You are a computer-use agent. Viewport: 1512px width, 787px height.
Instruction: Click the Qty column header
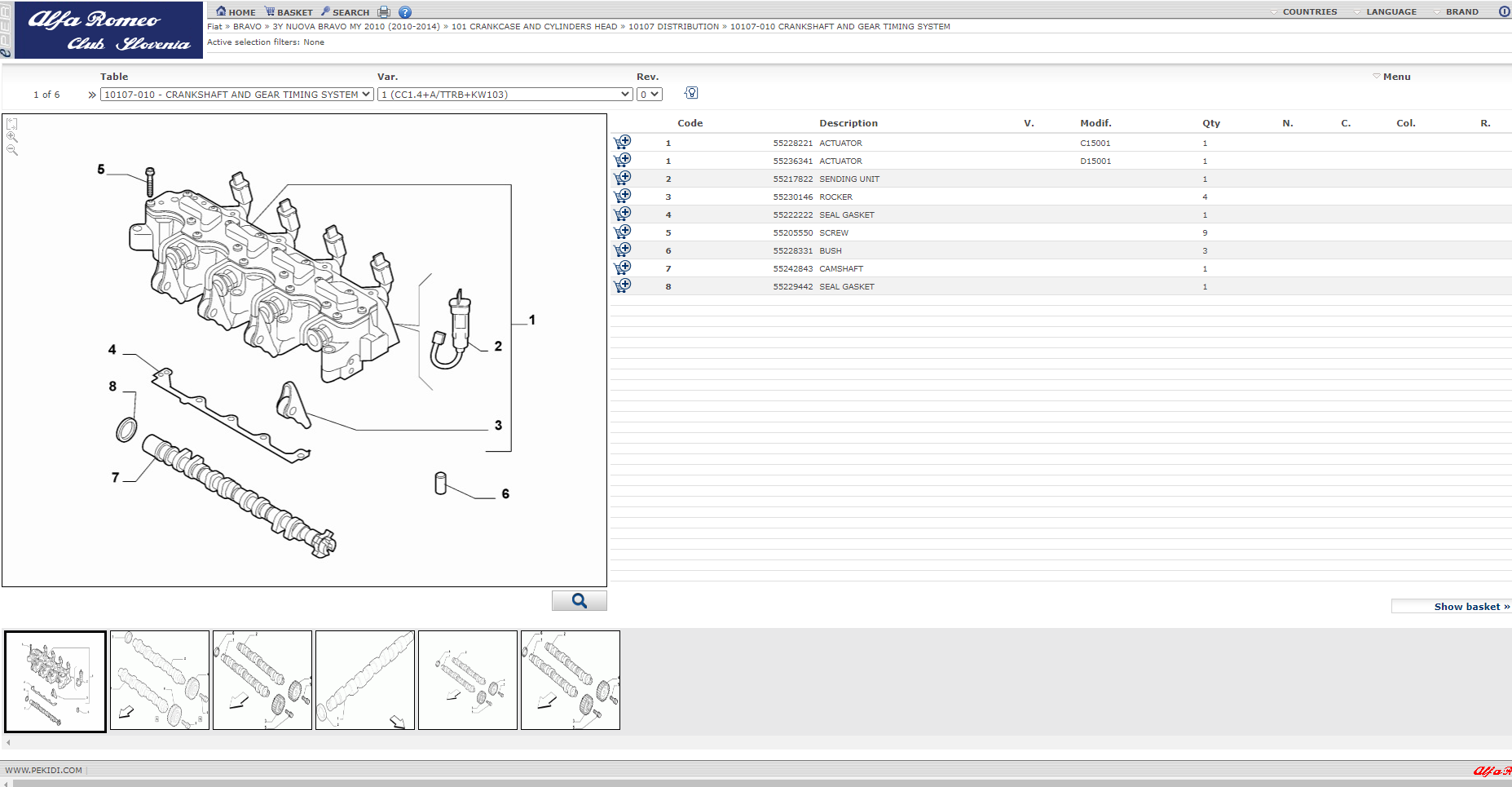click(1211, 124)
